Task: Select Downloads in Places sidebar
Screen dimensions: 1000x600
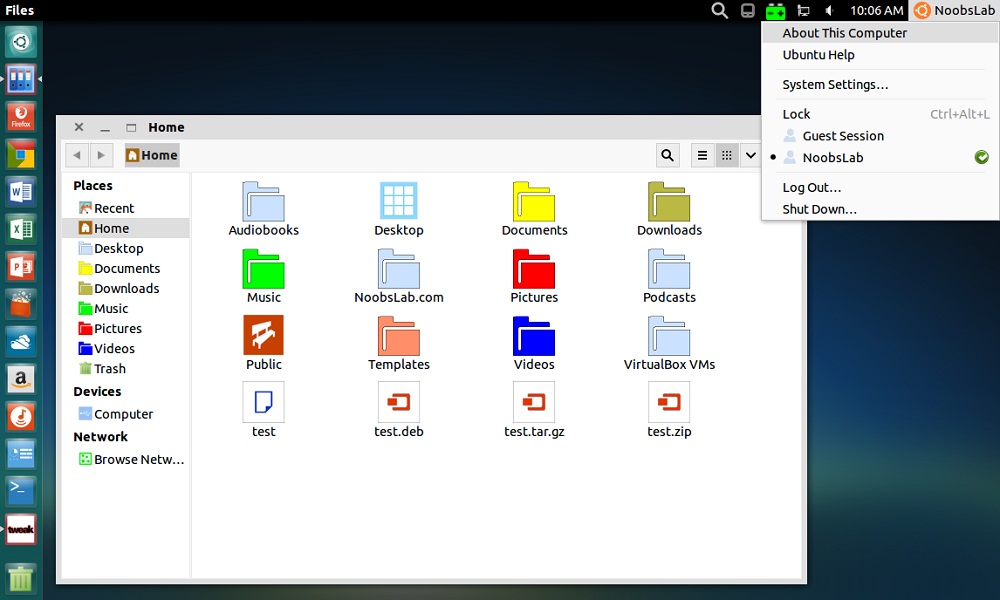Action: click(126, 288)
